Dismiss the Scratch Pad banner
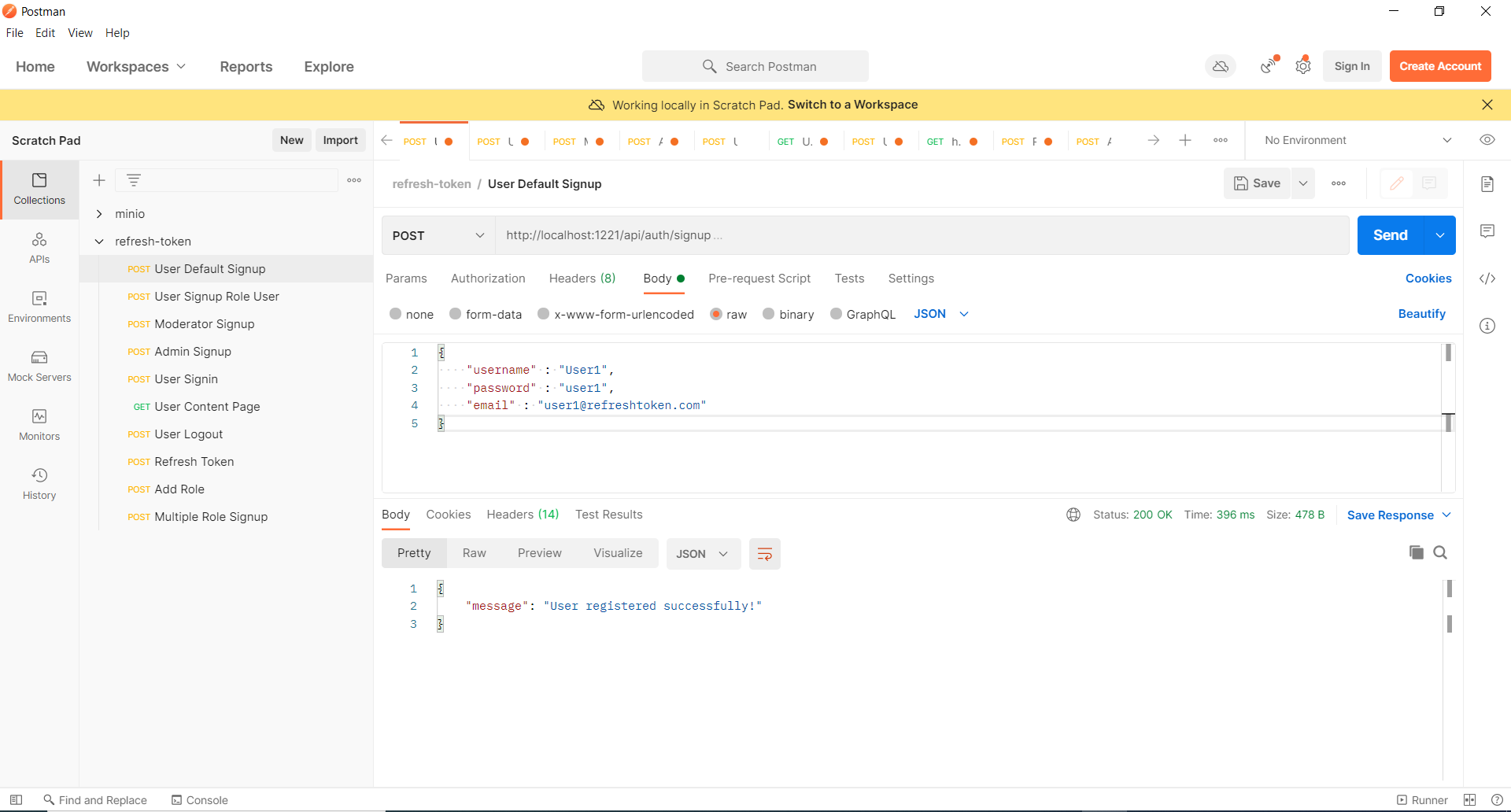 [1487, 105]
